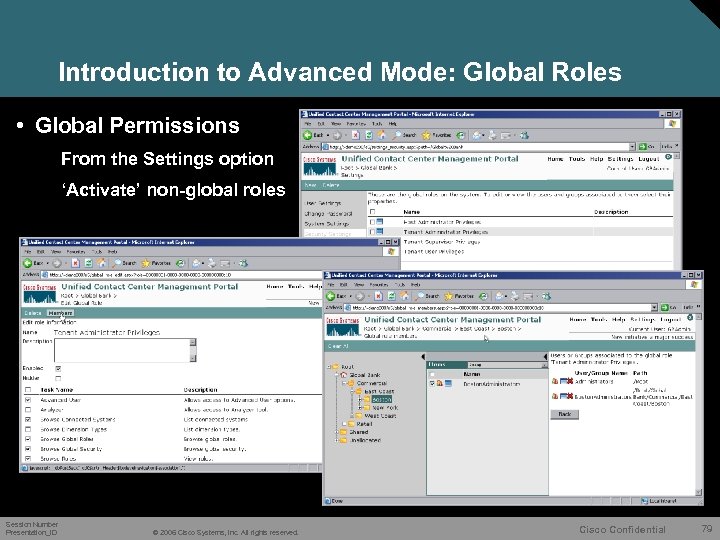720x540 pixels.
Task: Open the item type dropdown beside Items
Action: (x=545, y=365)
